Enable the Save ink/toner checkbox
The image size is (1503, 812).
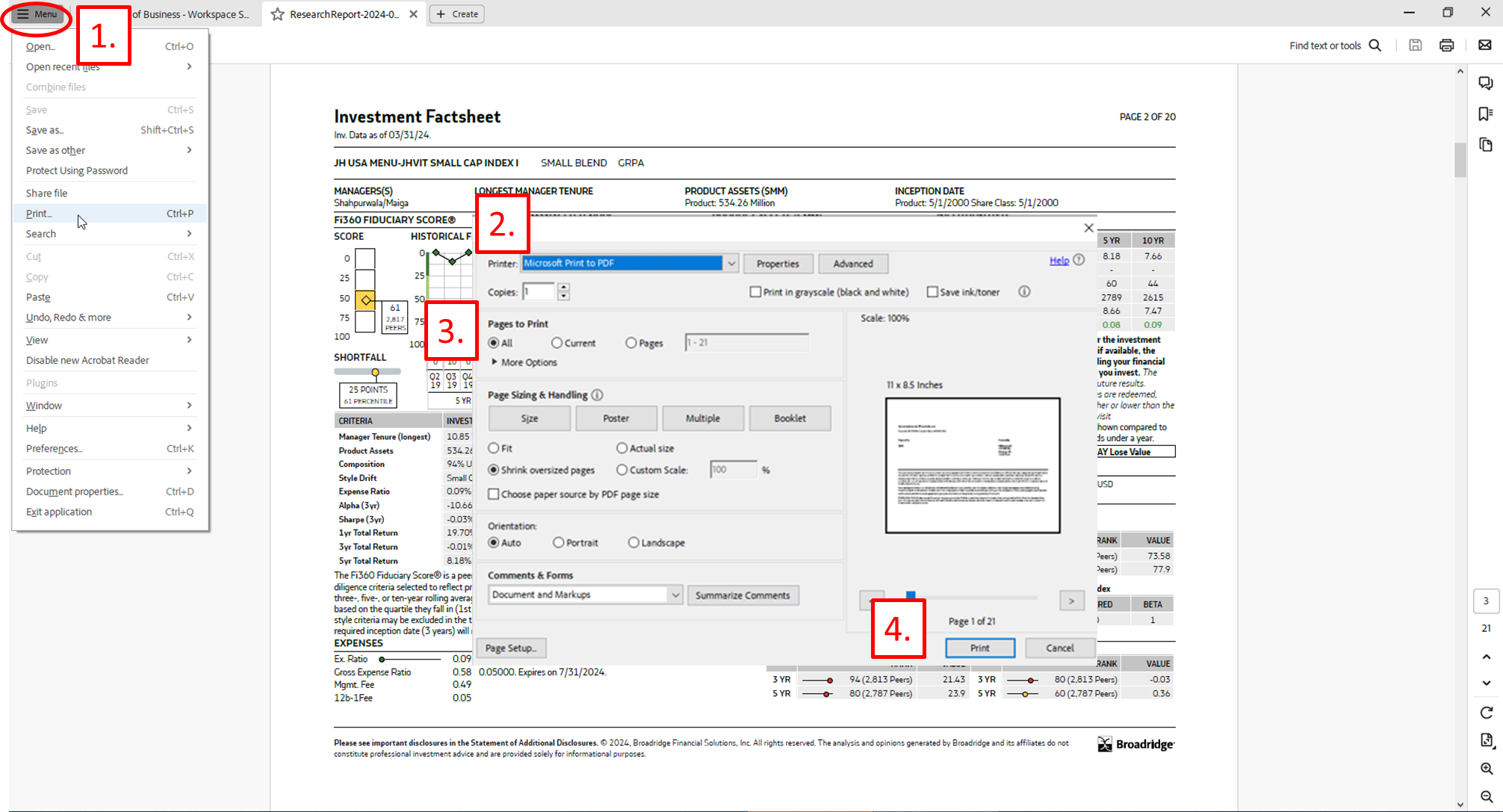tap(932, 292)
